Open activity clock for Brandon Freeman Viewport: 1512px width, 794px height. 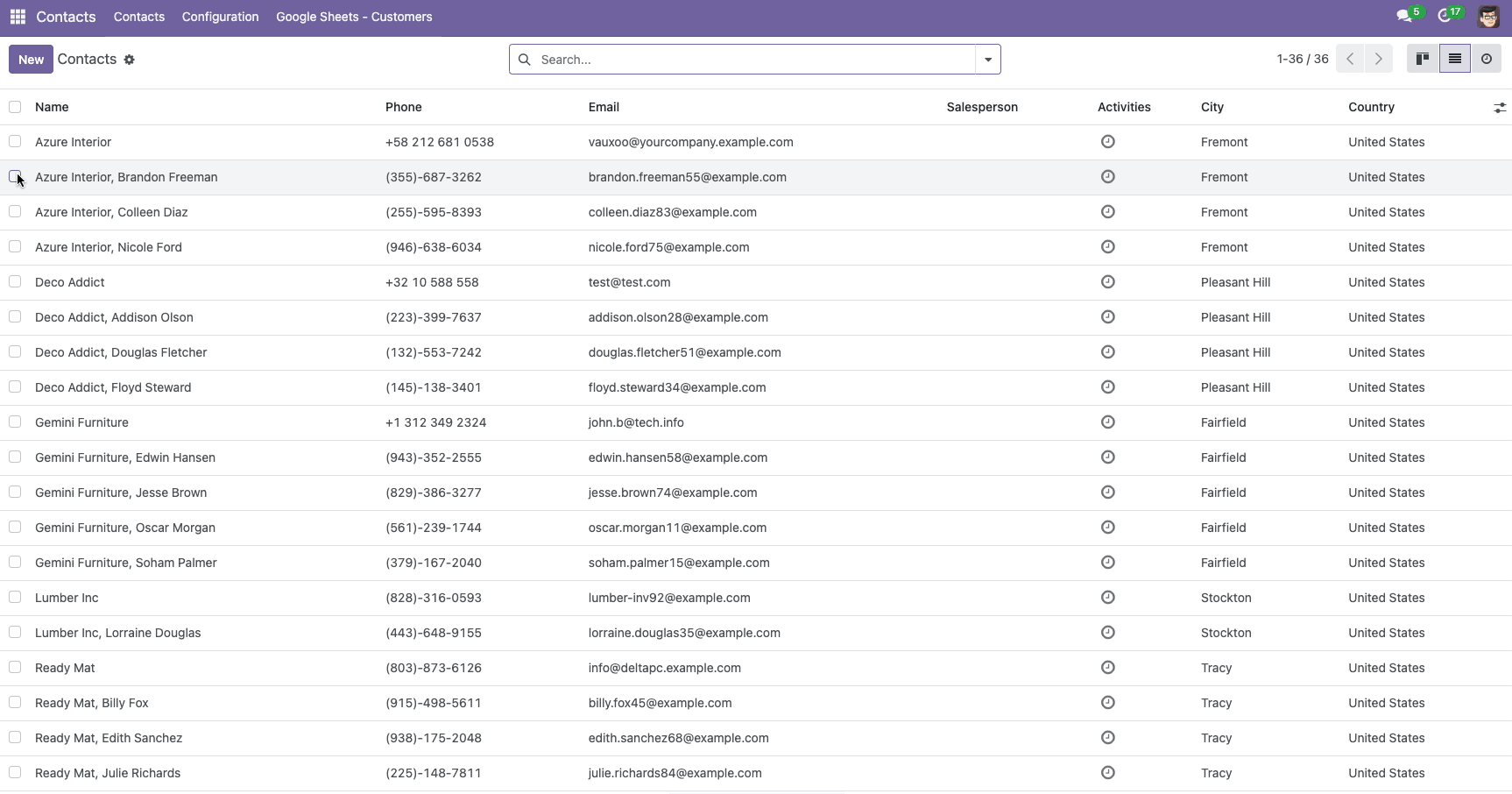[1108, 177]
